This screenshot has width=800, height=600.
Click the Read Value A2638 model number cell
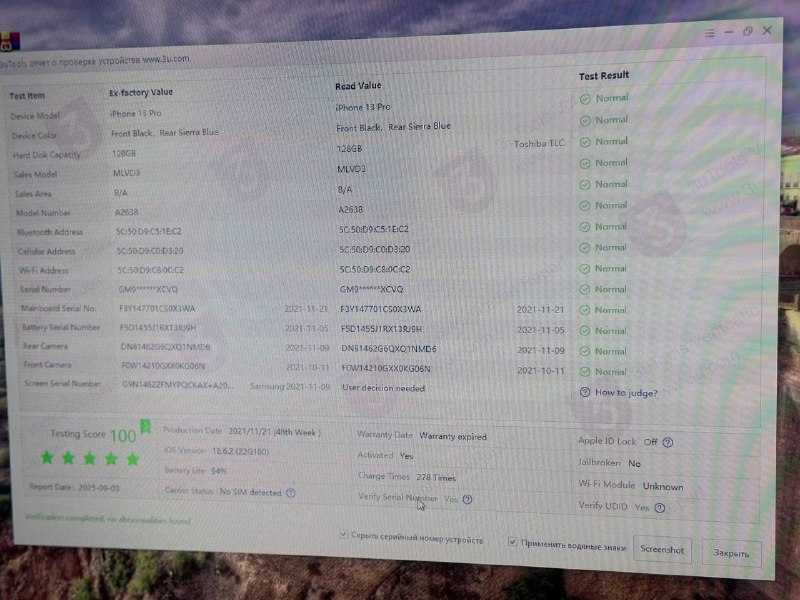click(x=351, y=210)
